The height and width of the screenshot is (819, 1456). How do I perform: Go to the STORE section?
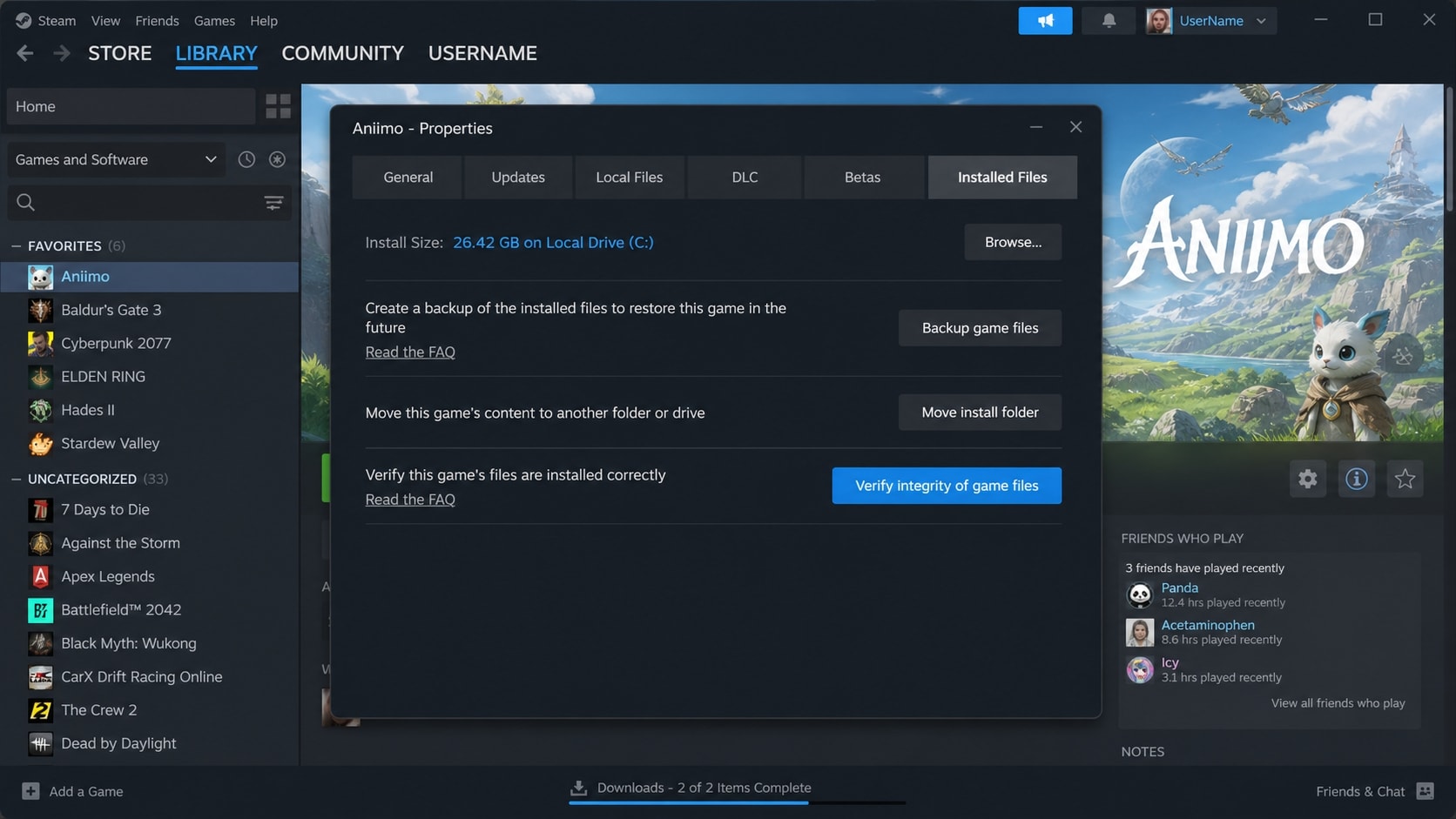tap(120, 53)
